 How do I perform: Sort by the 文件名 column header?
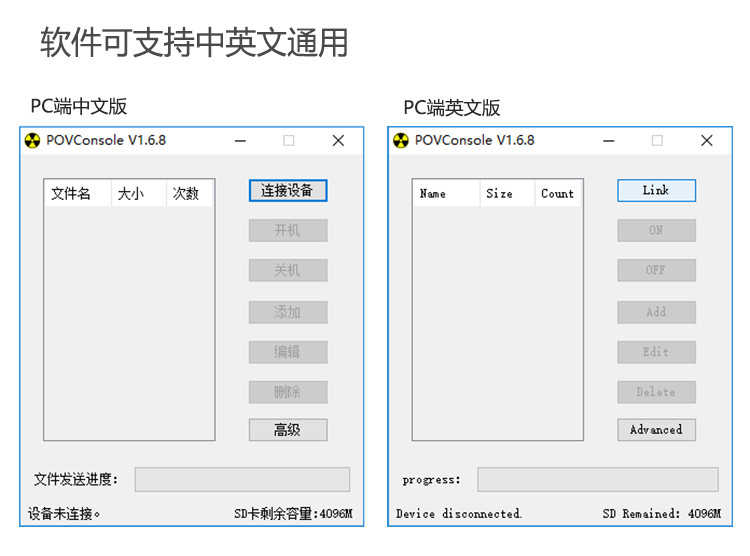[x=72, y=194]
